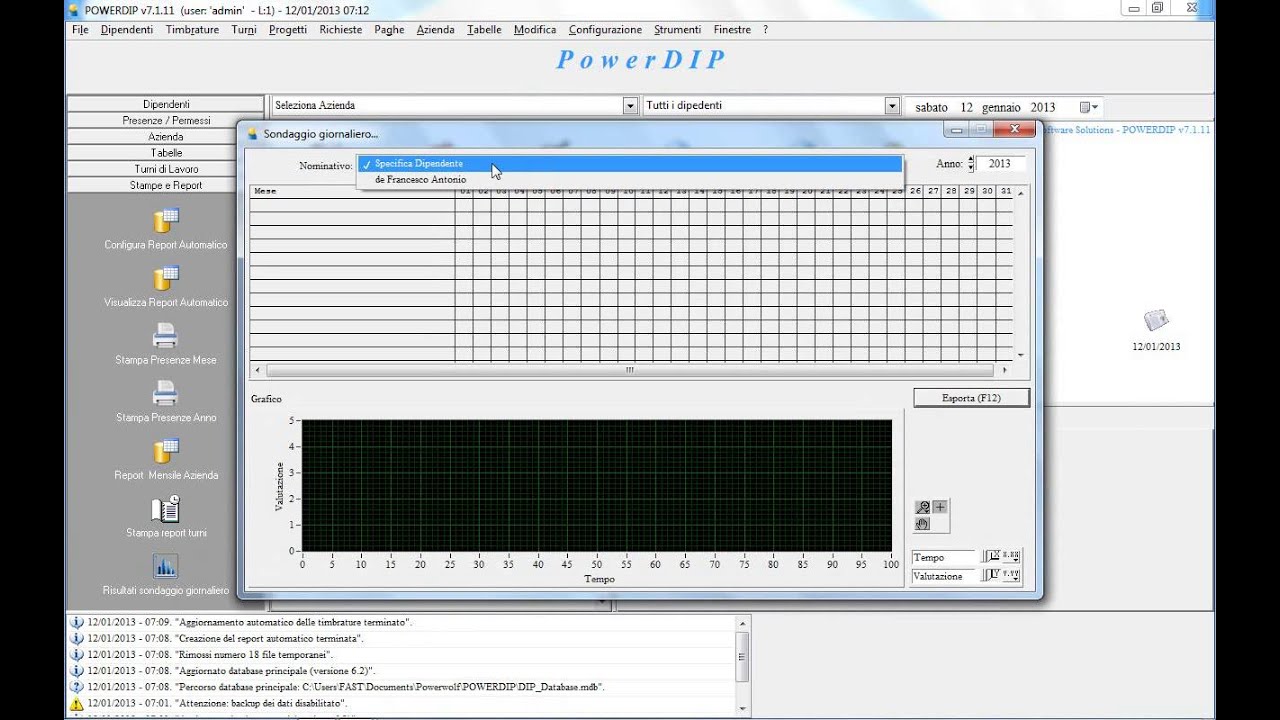Image resolution: width=1280 pixels, height=720 pixels.
Task: Select the graph zoom magnifier tool
Action: click(923, 507)
